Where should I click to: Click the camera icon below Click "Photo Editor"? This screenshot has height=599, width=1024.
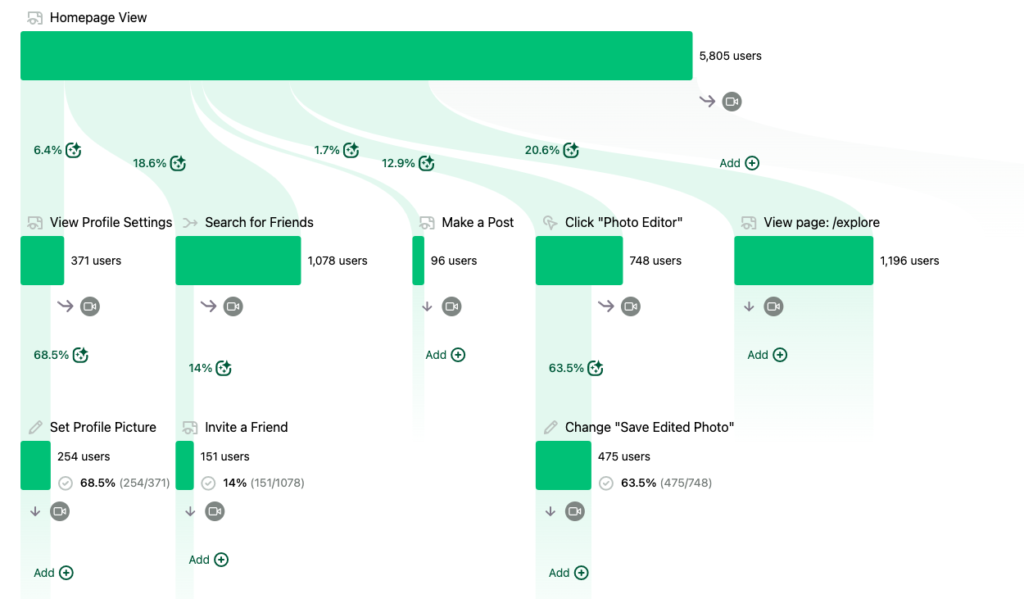(x=629, y=306)
